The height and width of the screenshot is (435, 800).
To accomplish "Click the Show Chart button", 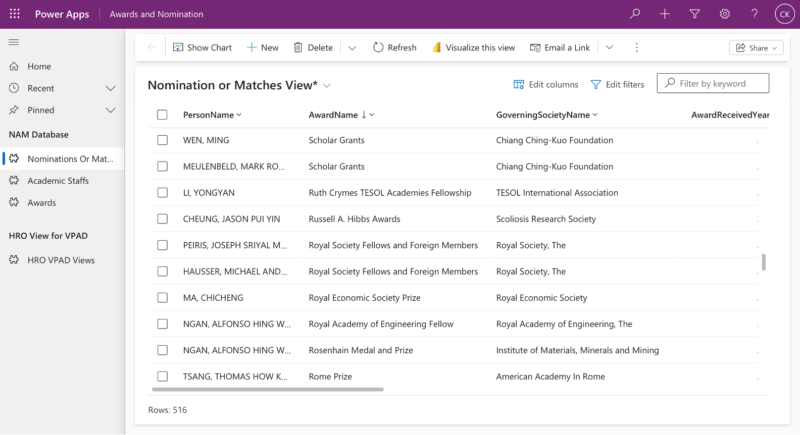I will point(202,47).
